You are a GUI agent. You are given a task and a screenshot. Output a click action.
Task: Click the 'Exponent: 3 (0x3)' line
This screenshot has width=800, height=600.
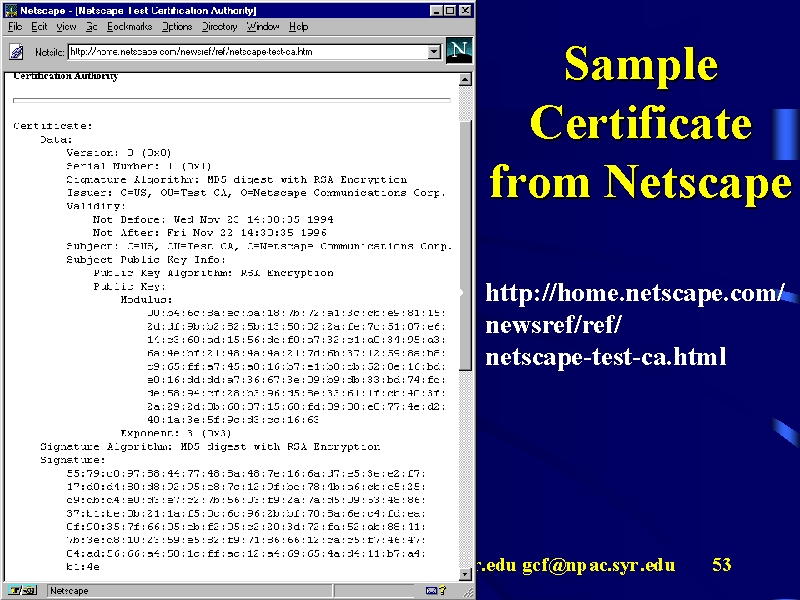tap(176, 433)
